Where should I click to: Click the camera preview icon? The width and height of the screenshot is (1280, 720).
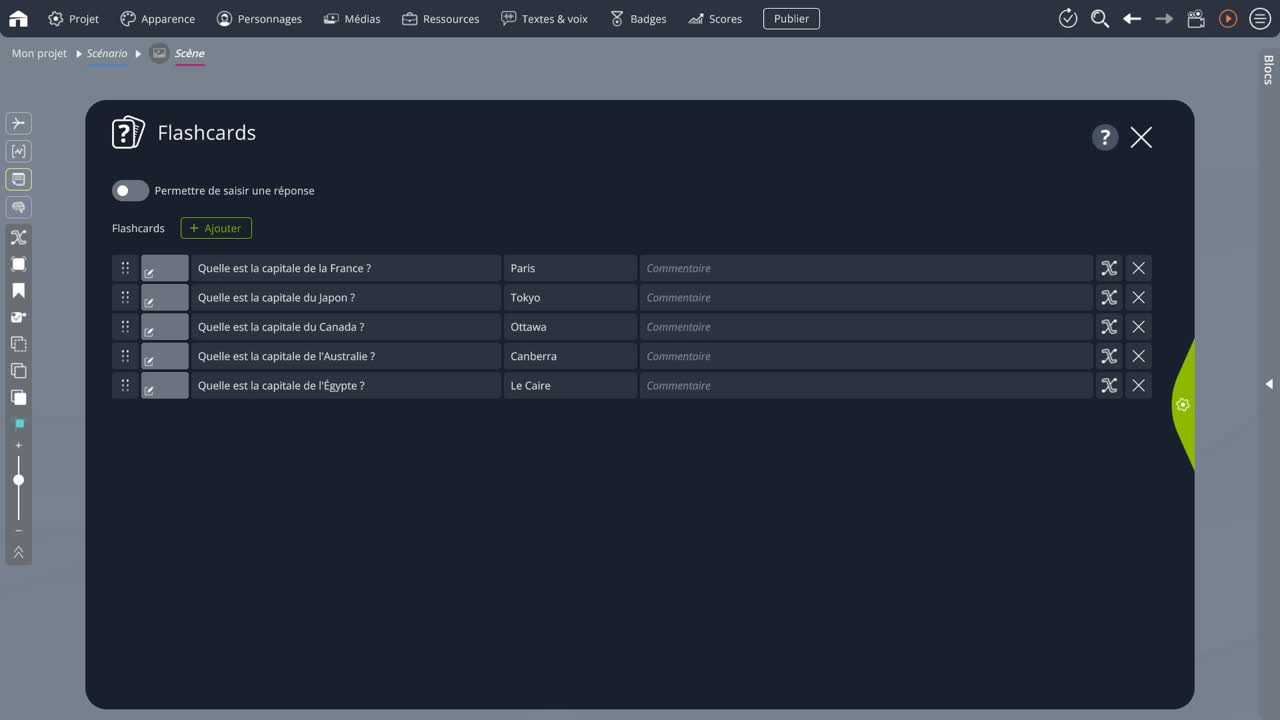click(x=1196, y=18)
